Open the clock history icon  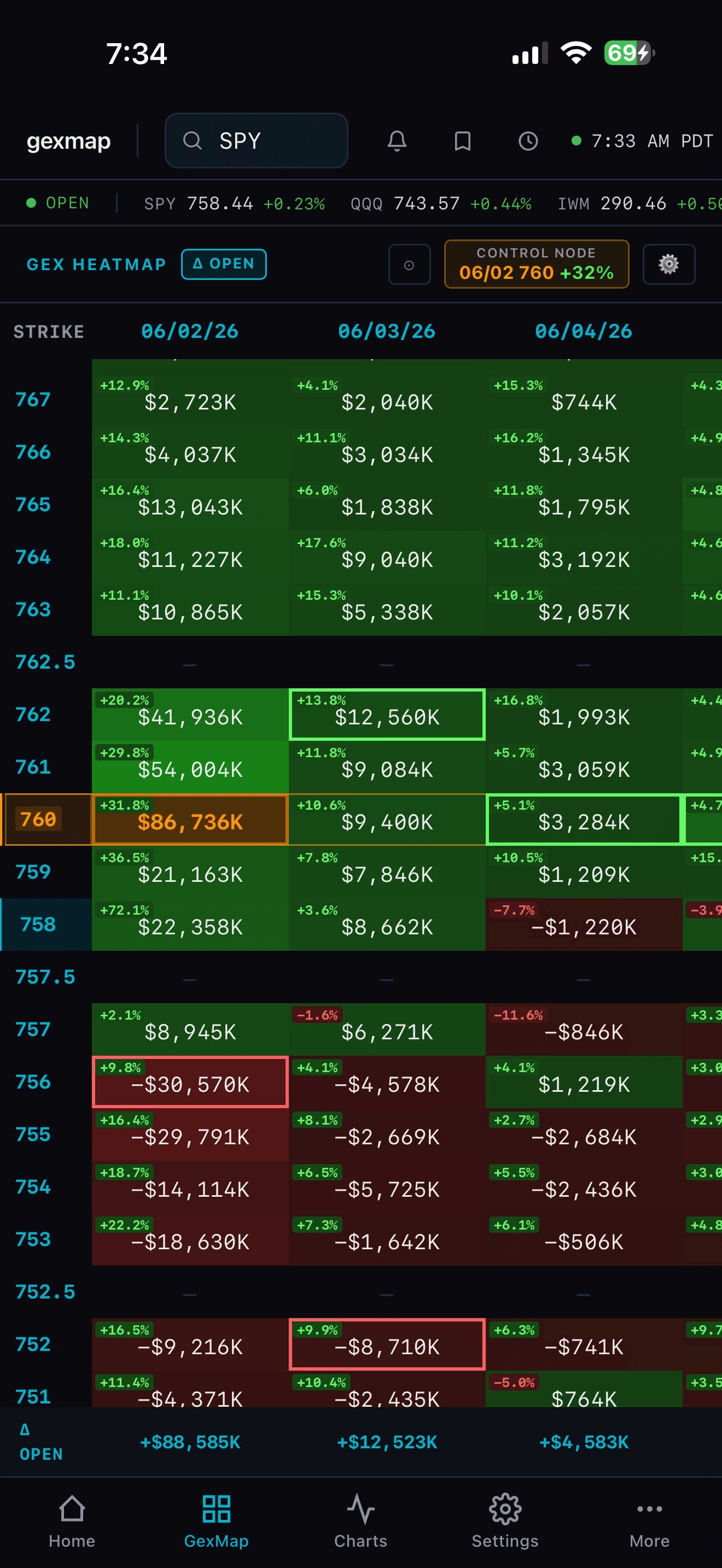pos(528,141)
